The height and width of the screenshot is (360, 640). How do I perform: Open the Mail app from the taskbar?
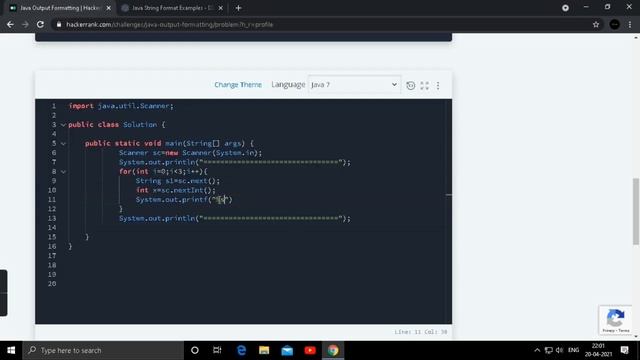coord(287,350)
